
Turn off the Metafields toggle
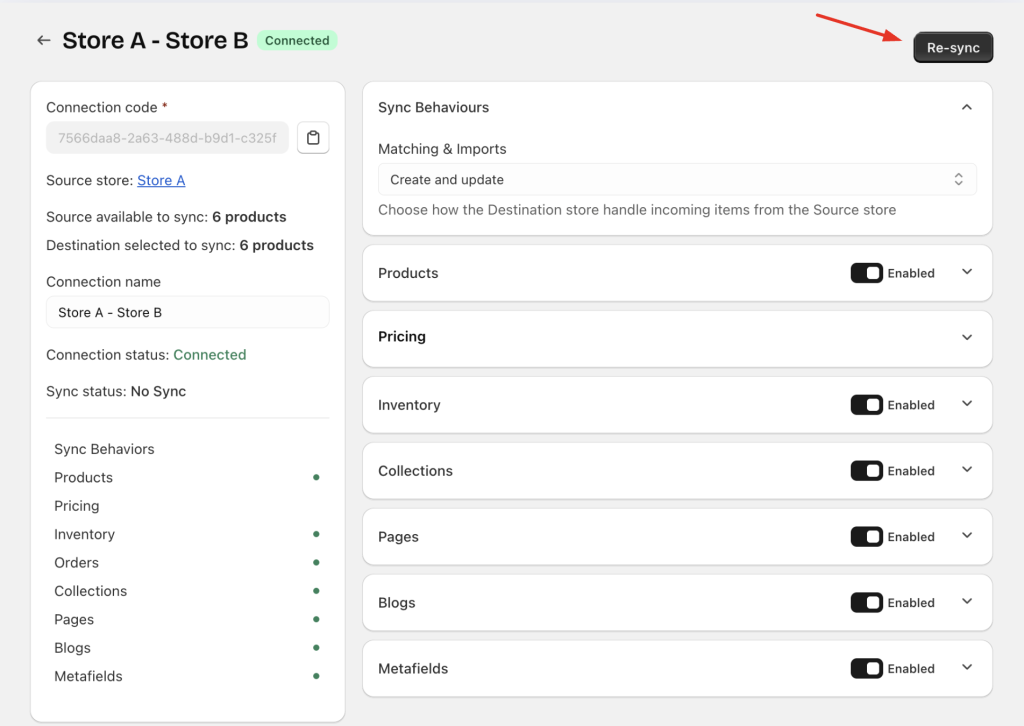tap(866, 669)
